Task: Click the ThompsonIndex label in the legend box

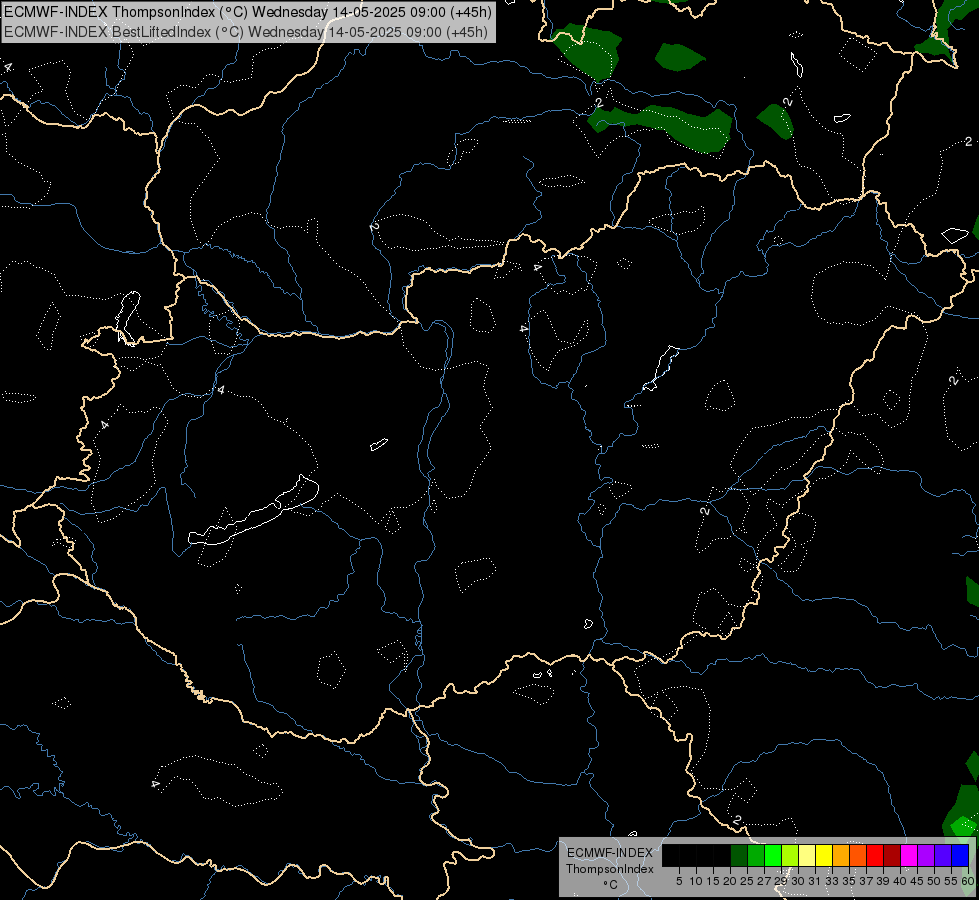Action: coord(609,869)
